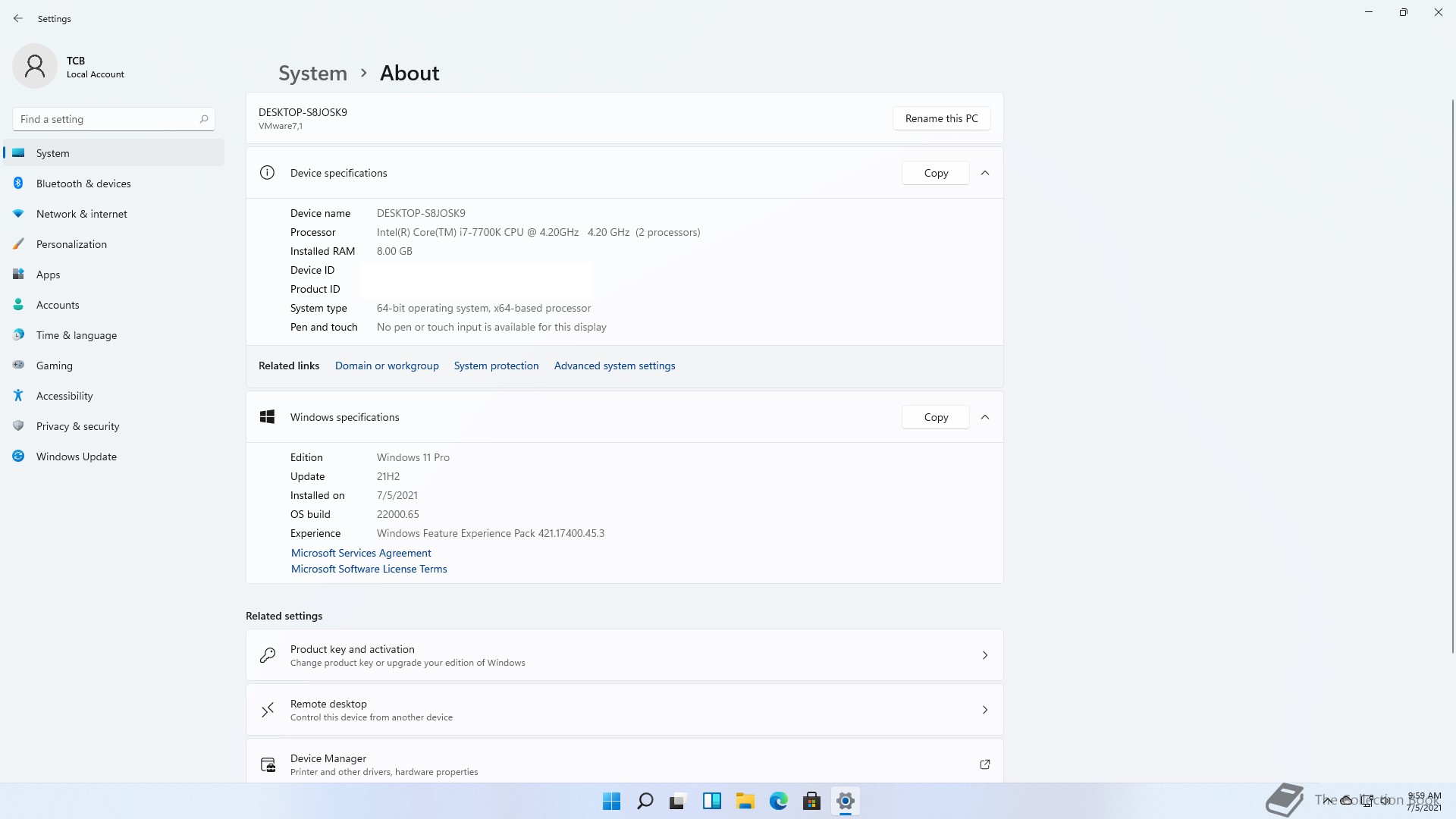The width and height of the screenshot is (1456, 819).
Task: Click the back arrow in Settings header
Action: click(x=18, y=18)
